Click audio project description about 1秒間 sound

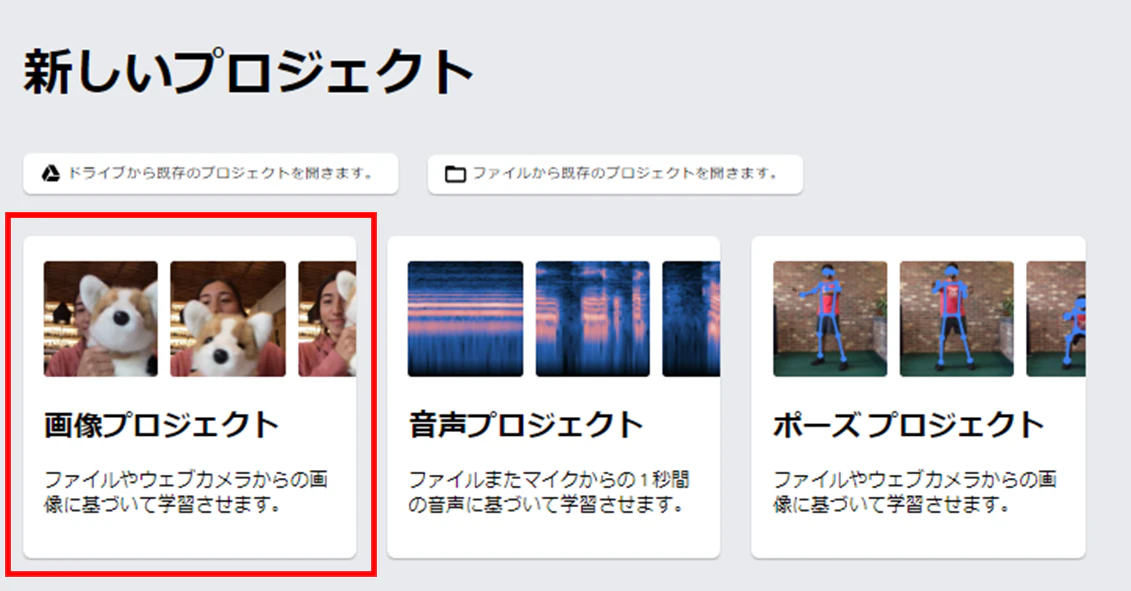point(549,491)
